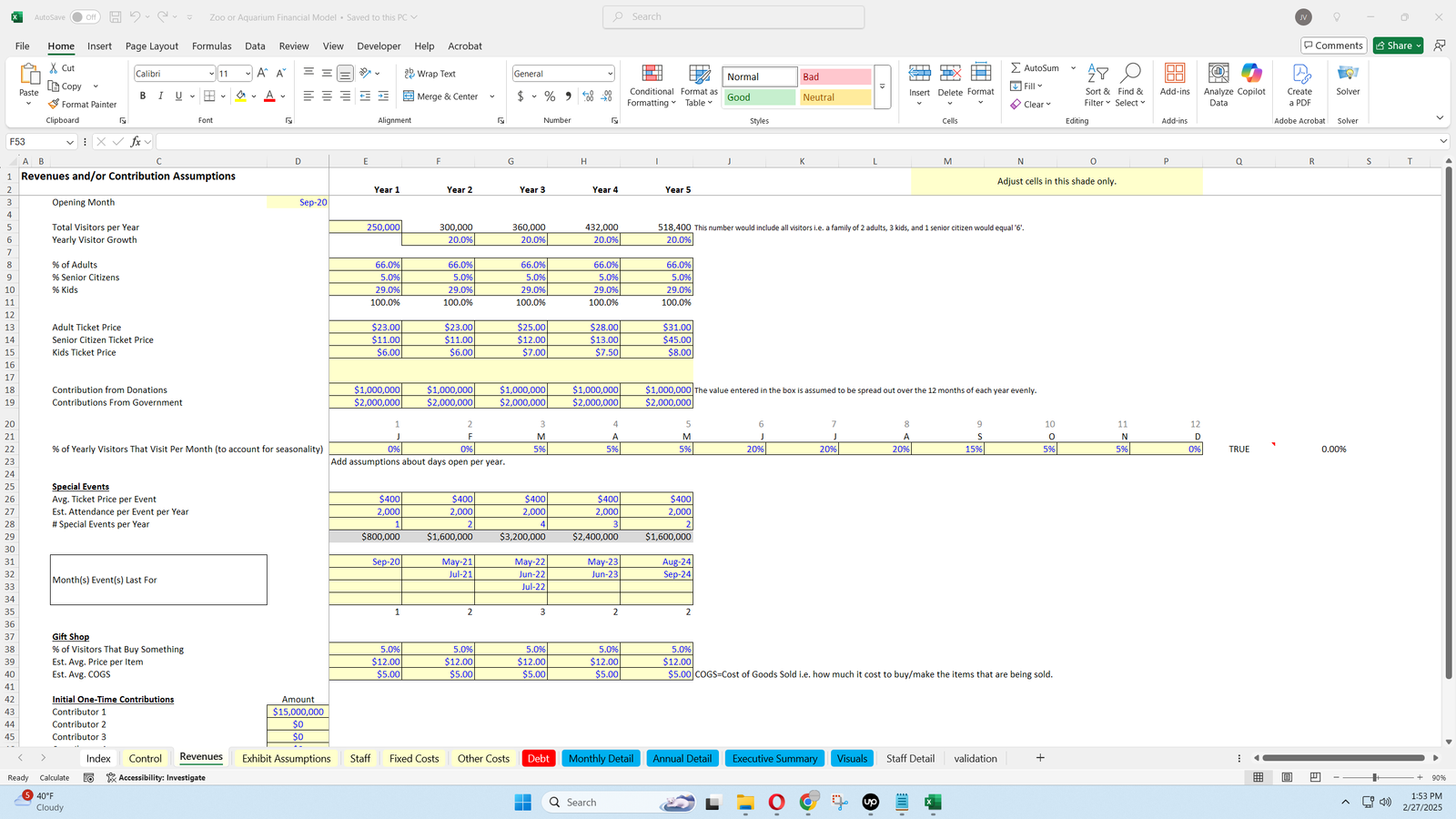Open the Formulas ribbon tab
The width and height of the screenshot is (1456, 819).
(x=211, y=46)
